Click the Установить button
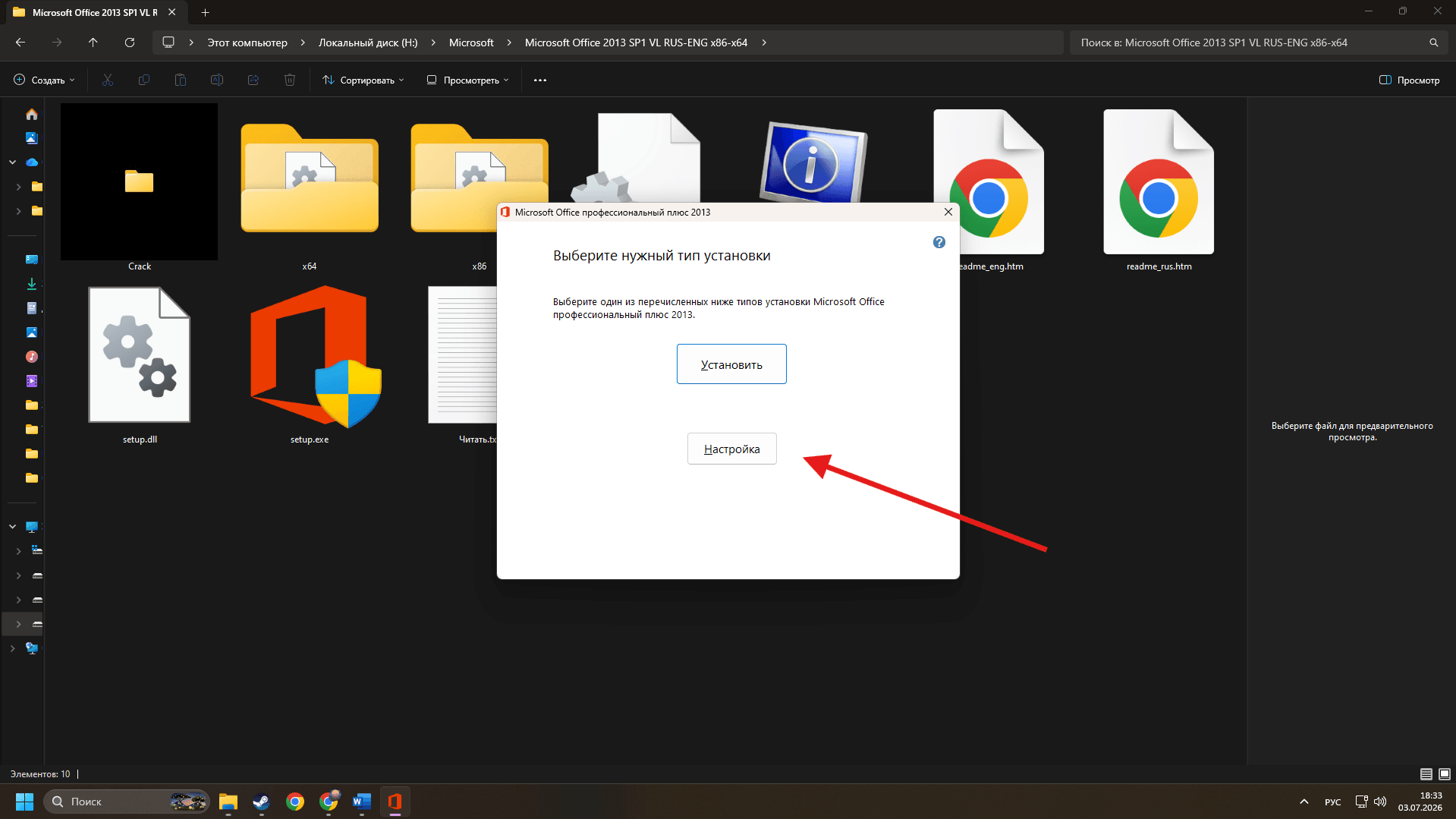 pos(731,364)
